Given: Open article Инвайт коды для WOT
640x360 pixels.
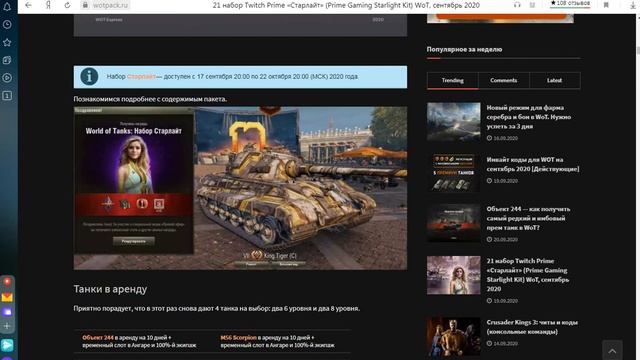Looking at the screenshot, I should point(532,164).
